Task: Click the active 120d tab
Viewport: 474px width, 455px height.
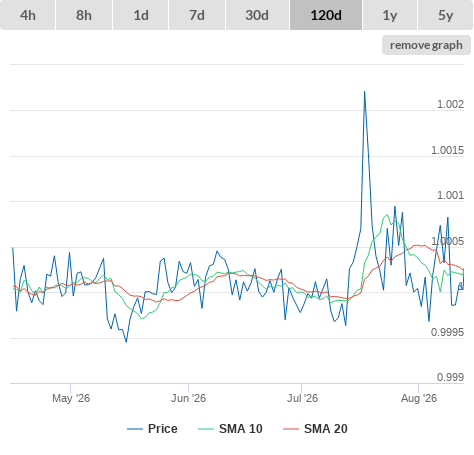Action: [326, 15]
